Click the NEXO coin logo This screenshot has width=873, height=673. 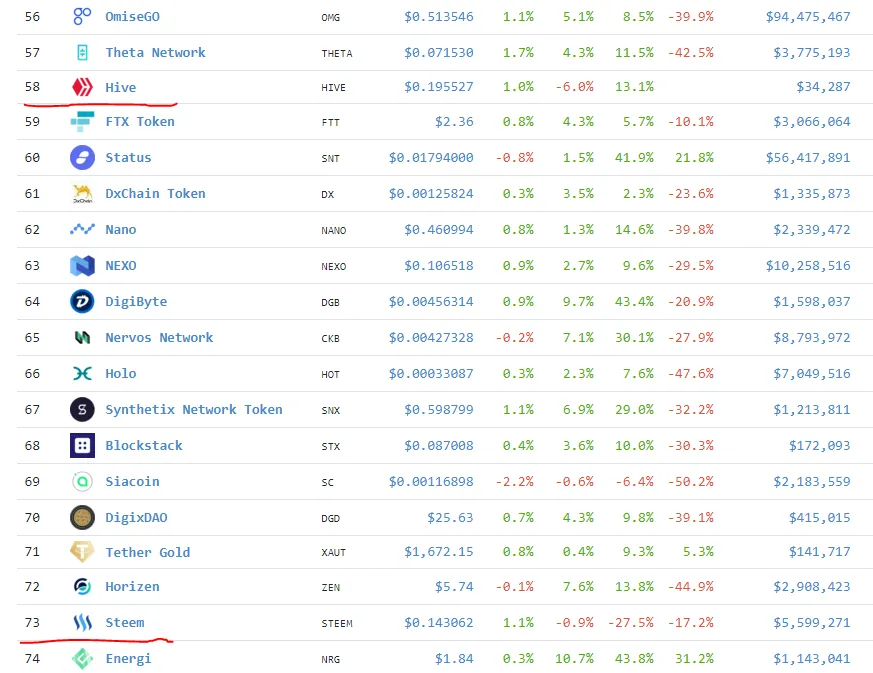click(82, 266)
